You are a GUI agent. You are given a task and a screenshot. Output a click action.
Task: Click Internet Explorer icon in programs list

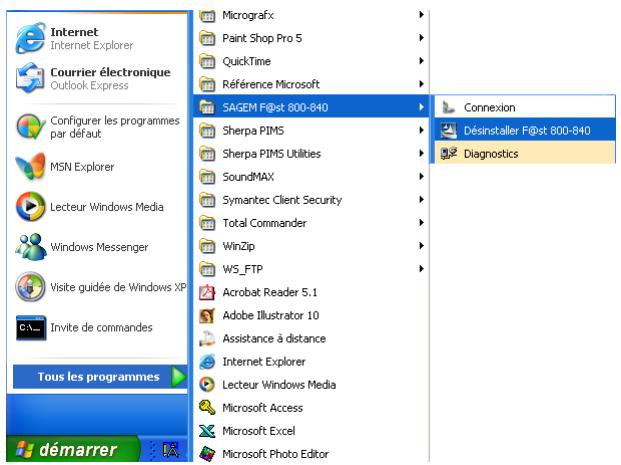click(x=207, y=362)
